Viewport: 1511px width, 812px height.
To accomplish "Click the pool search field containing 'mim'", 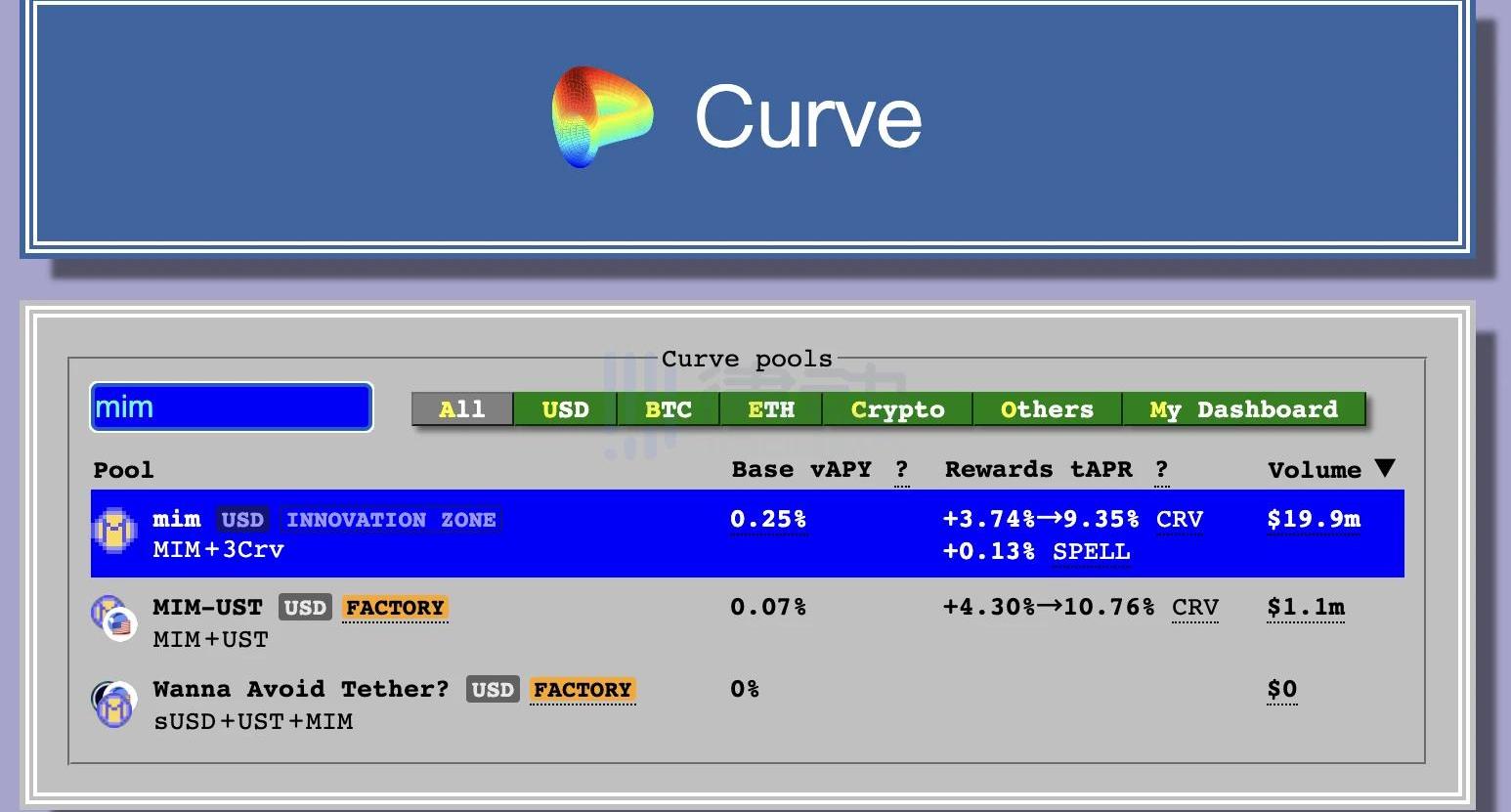I will 232,407.
